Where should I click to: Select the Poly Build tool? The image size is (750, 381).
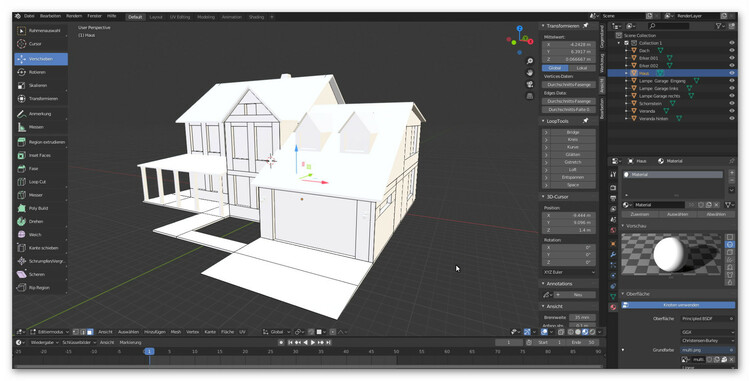click(41, 208)
